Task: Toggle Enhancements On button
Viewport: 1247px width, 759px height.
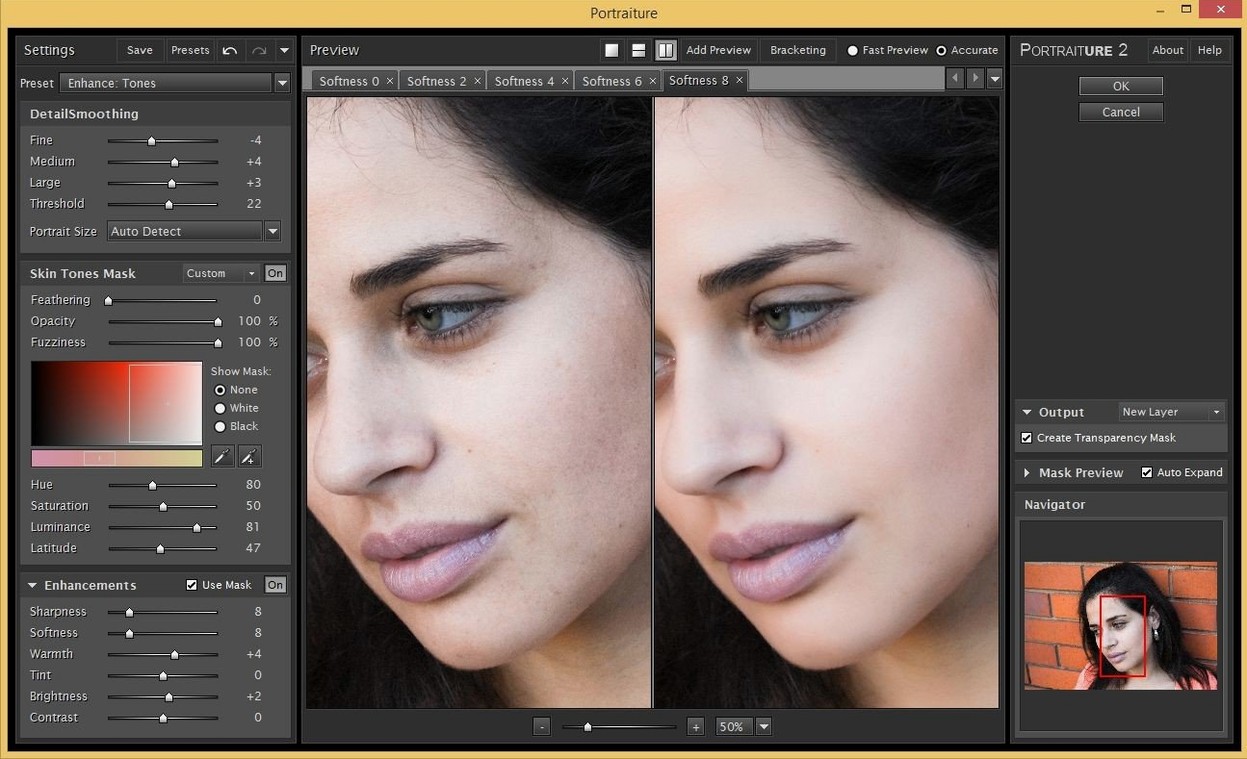Action: (x=275, y=585)
